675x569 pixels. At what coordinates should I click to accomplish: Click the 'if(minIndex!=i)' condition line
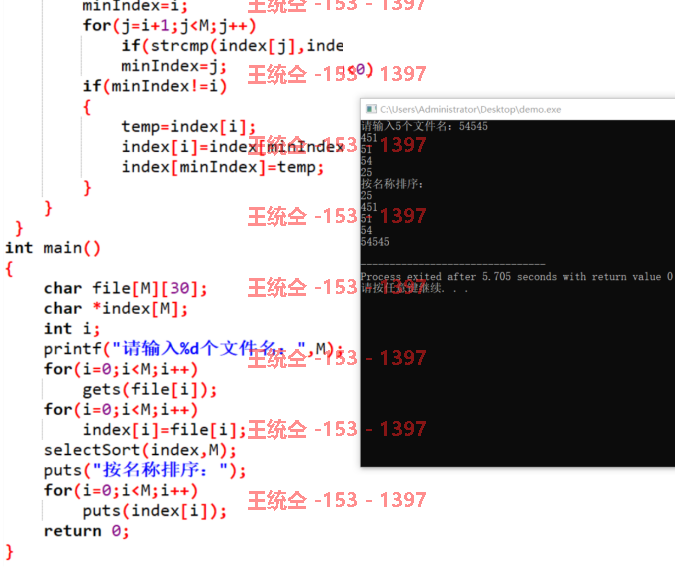pos(155,87)
